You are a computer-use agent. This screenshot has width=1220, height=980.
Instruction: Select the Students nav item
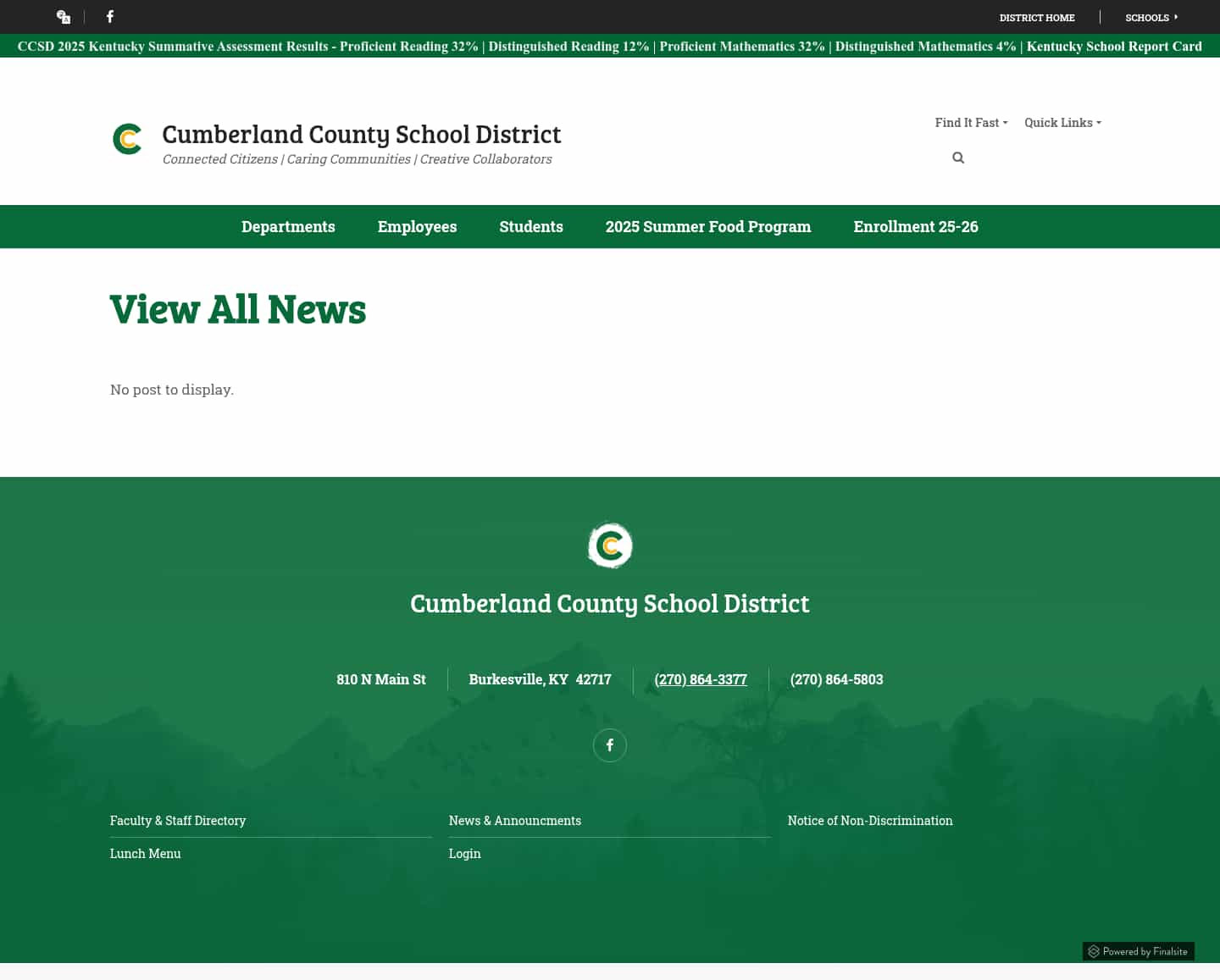click(x=531, y=226)
